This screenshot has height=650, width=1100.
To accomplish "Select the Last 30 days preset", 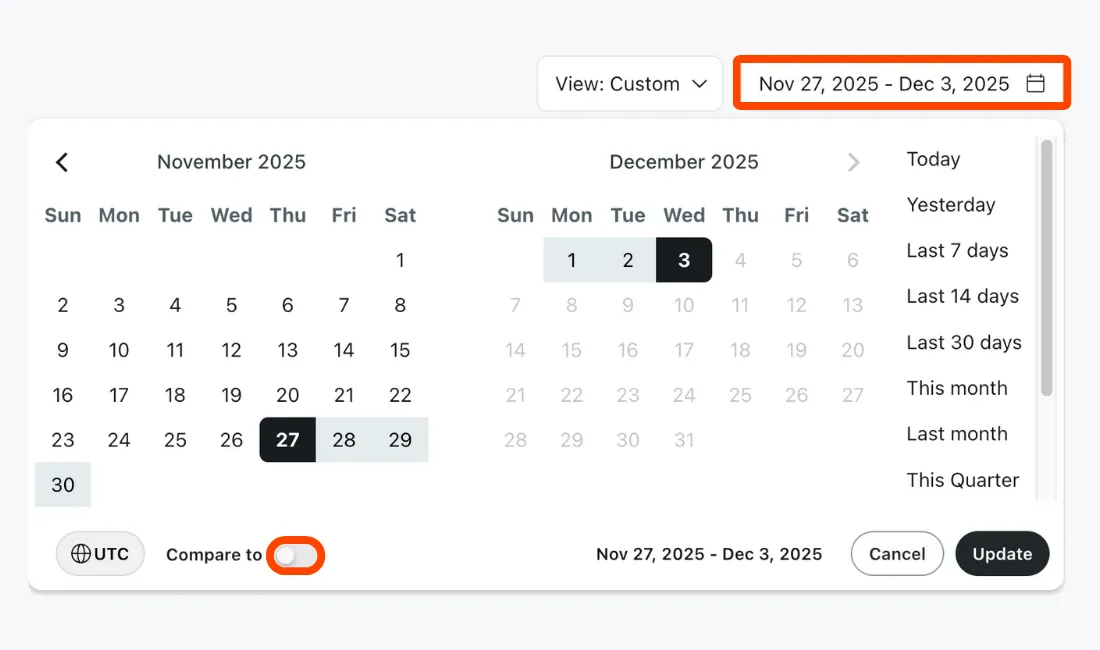I will point(964,343).
